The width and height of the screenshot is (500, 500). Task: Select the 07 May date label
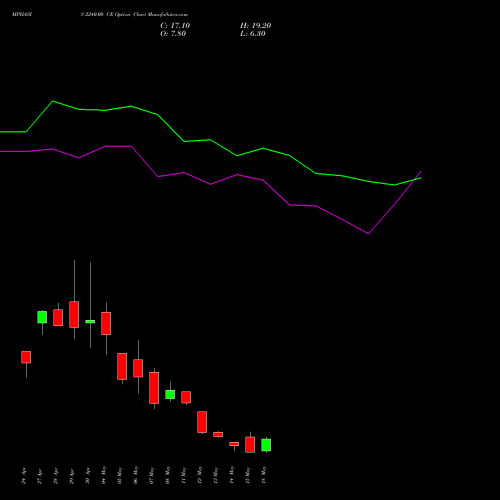pyautogui.click(x=152, y=475)
